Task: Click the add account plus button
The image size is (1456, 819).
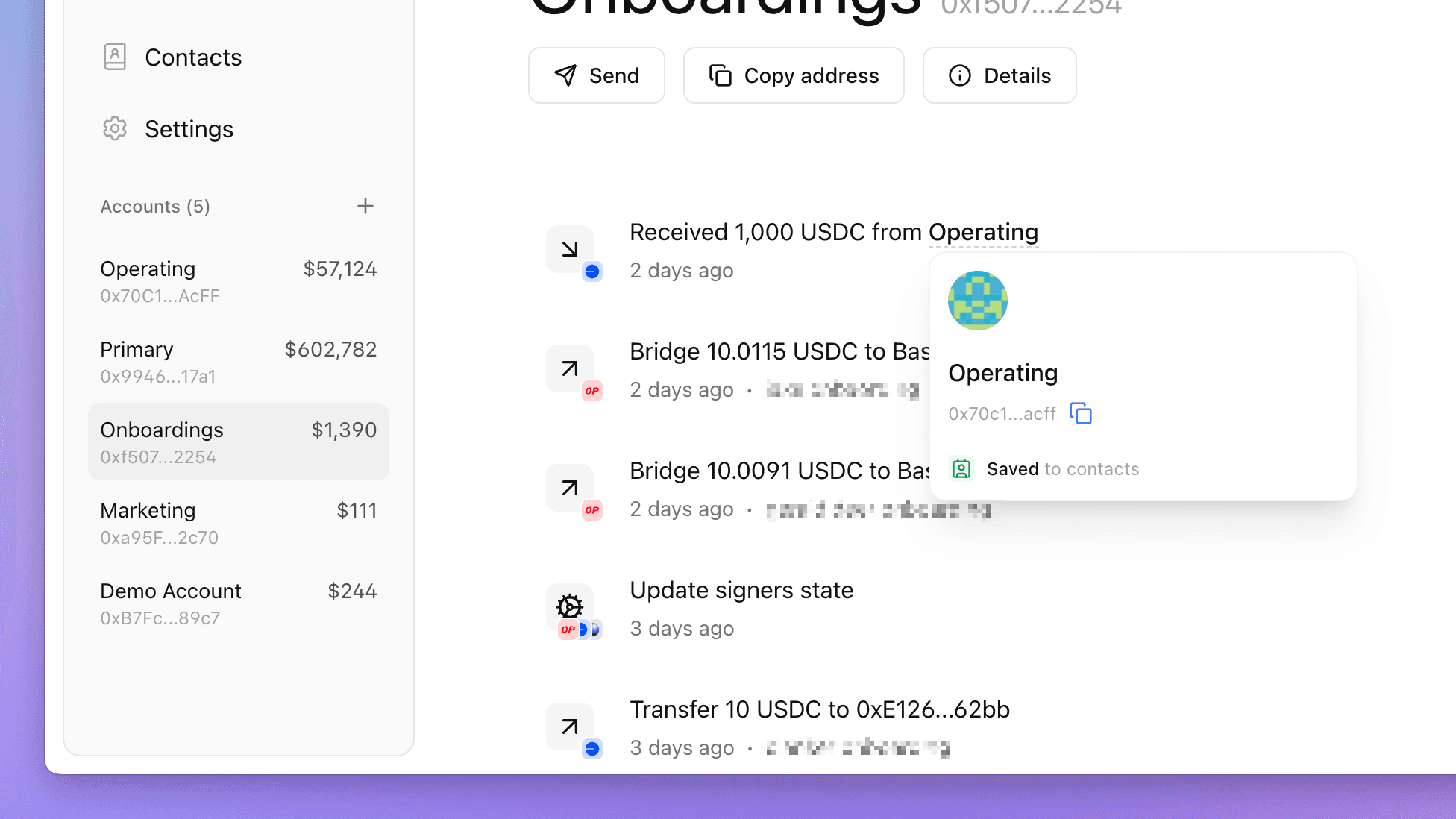Action: [365, 206]
